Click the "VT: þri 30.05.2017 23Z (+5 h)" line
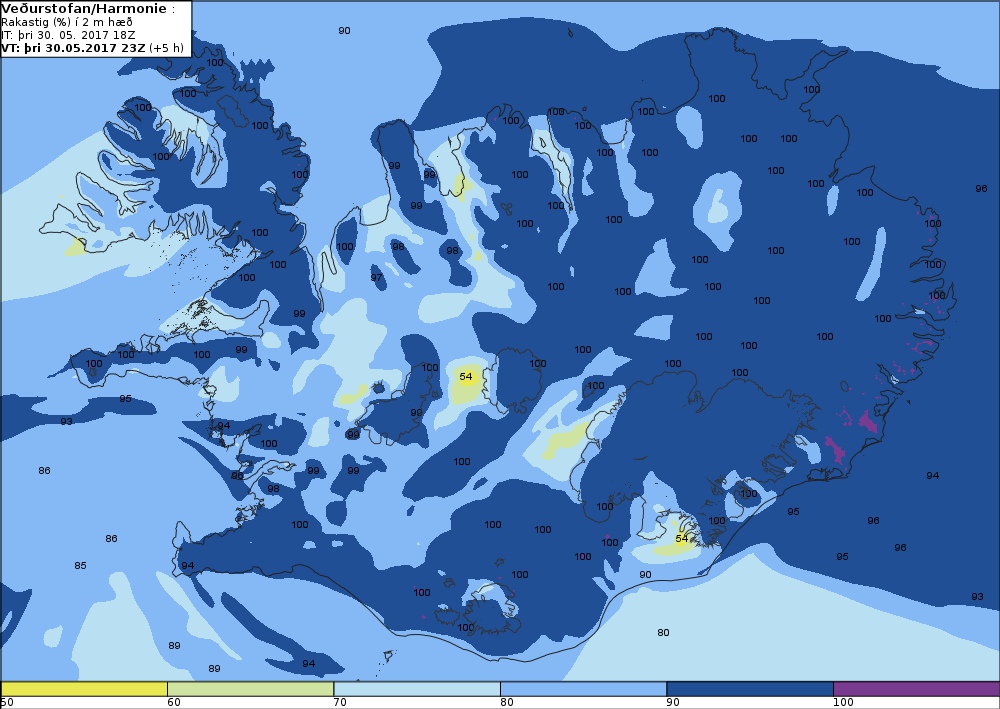 92,48
